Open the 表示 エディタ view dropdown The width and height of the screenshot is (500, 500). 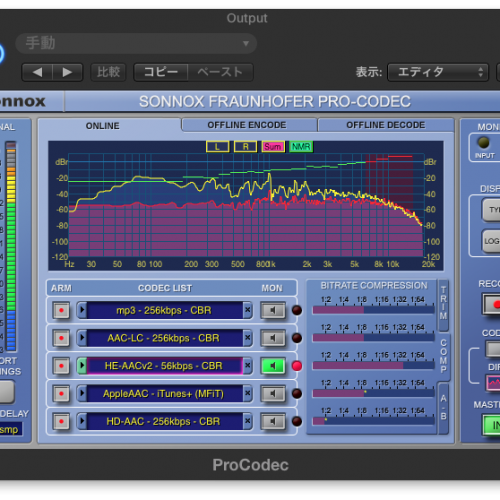click(x=438, y=72)
